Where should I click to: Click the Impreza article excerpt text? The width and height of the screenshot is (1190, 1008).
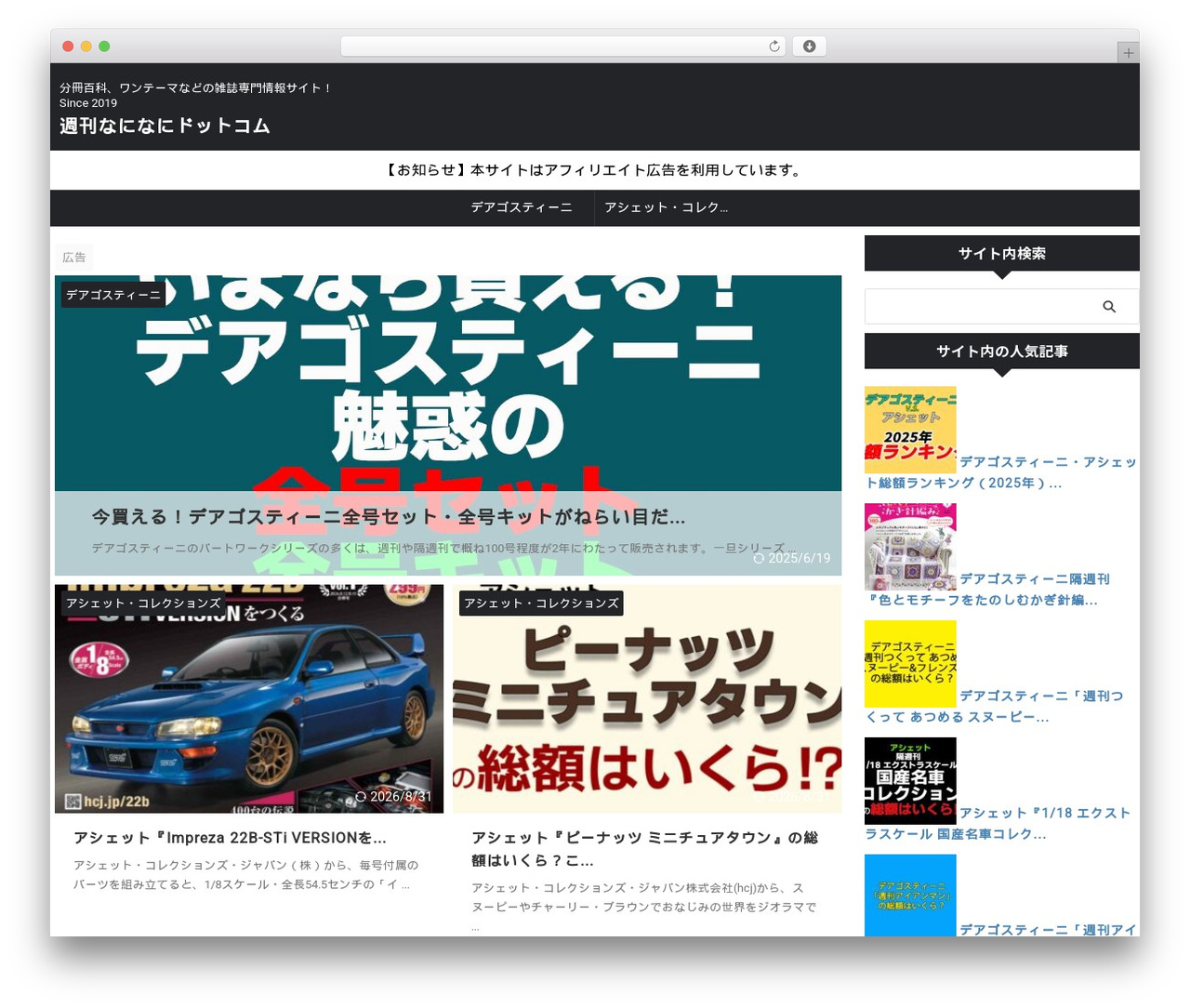point(246,875)
